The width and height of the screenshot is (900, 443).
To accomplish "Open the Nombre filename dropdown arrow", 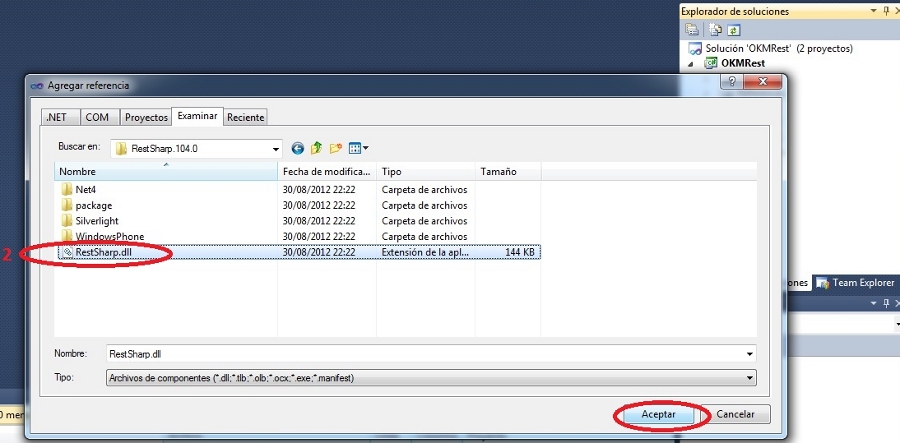I will point(749,354).
